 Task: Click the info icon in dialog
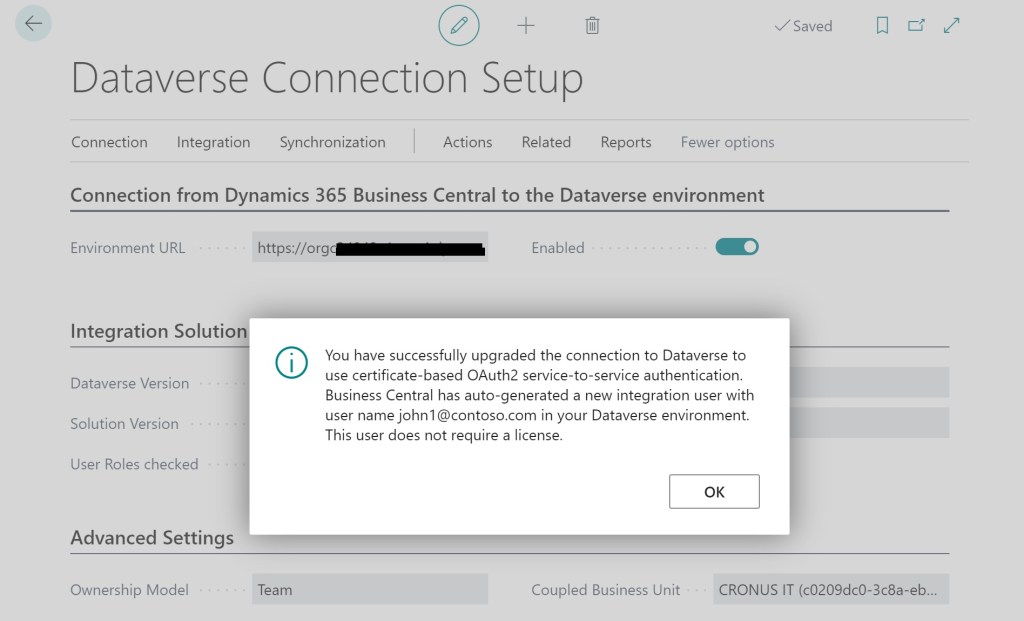(x=291, y=363)
